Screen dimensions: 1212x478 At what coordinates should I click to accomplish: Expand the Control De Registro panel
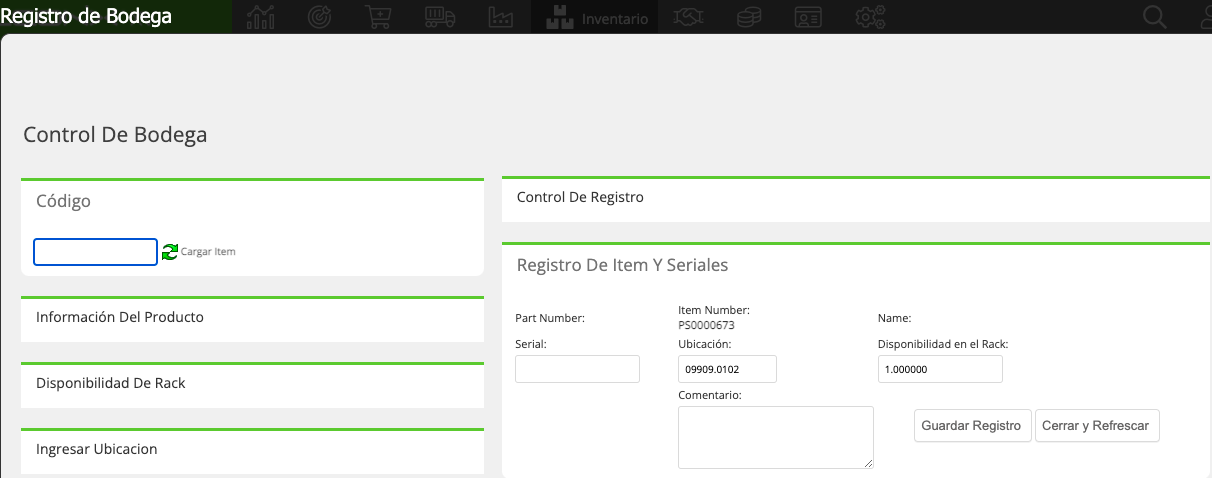[856, 198]
